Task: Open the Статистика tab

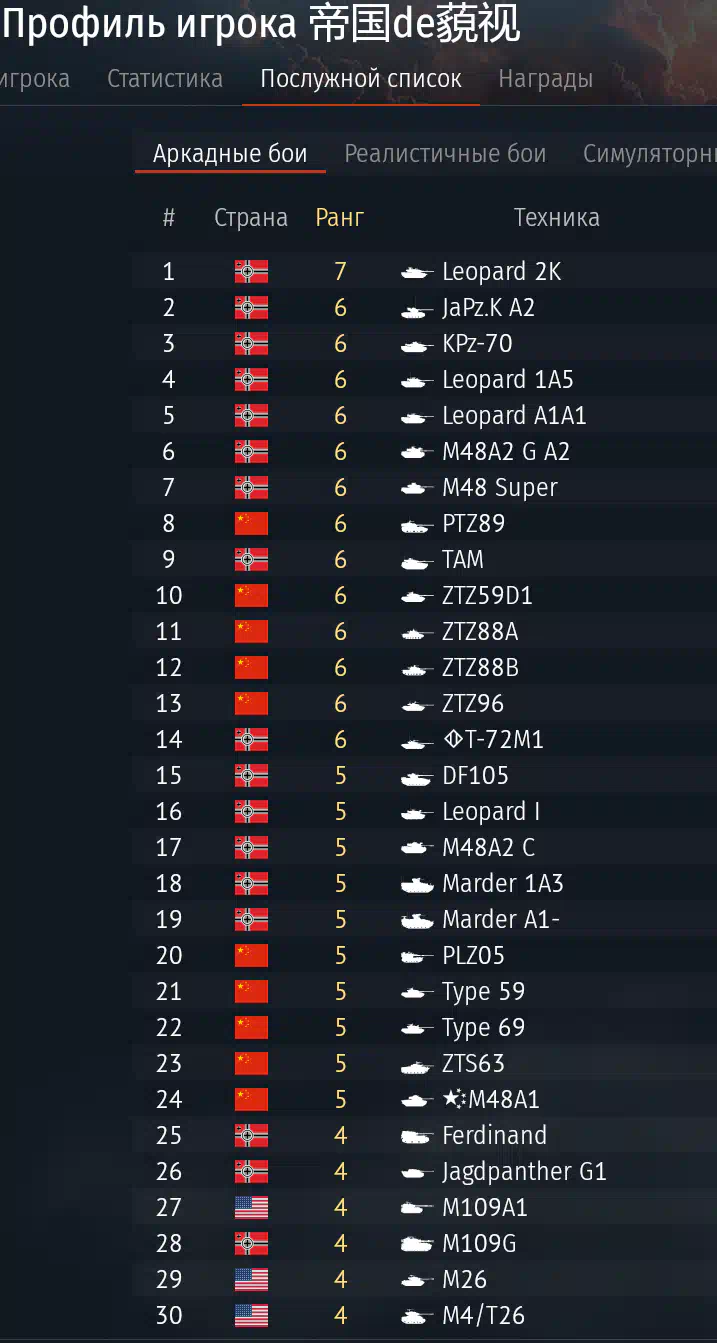Action: (165, 79)
